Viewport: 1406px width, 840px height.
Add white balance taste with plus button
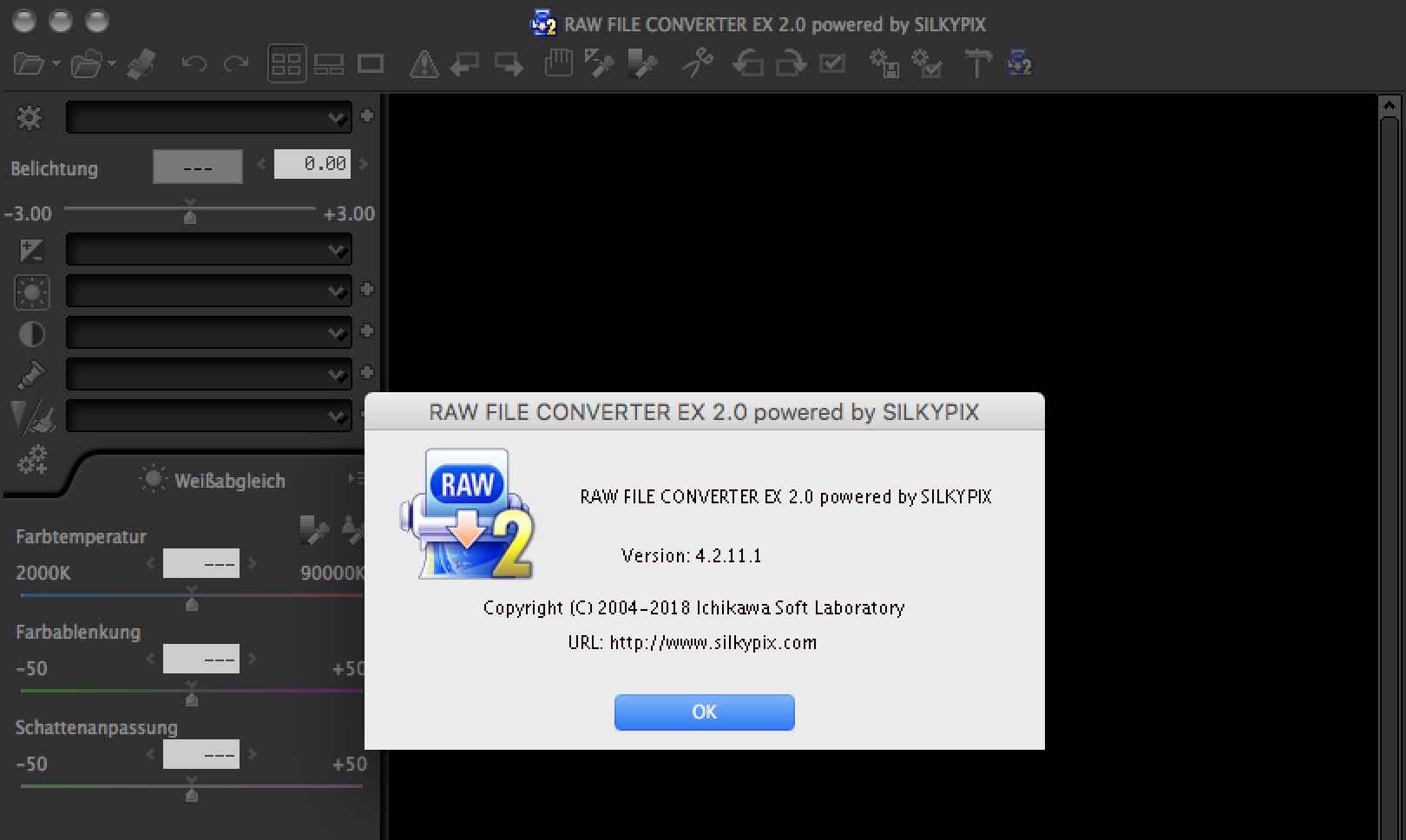coord(367,289)
